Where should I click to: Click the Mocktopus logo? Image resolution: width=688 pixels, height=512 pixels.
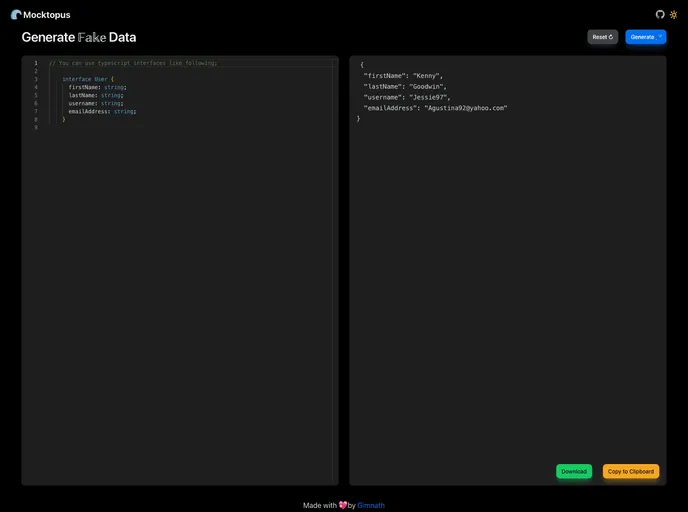pyautogui.click(x=16, y=14)
